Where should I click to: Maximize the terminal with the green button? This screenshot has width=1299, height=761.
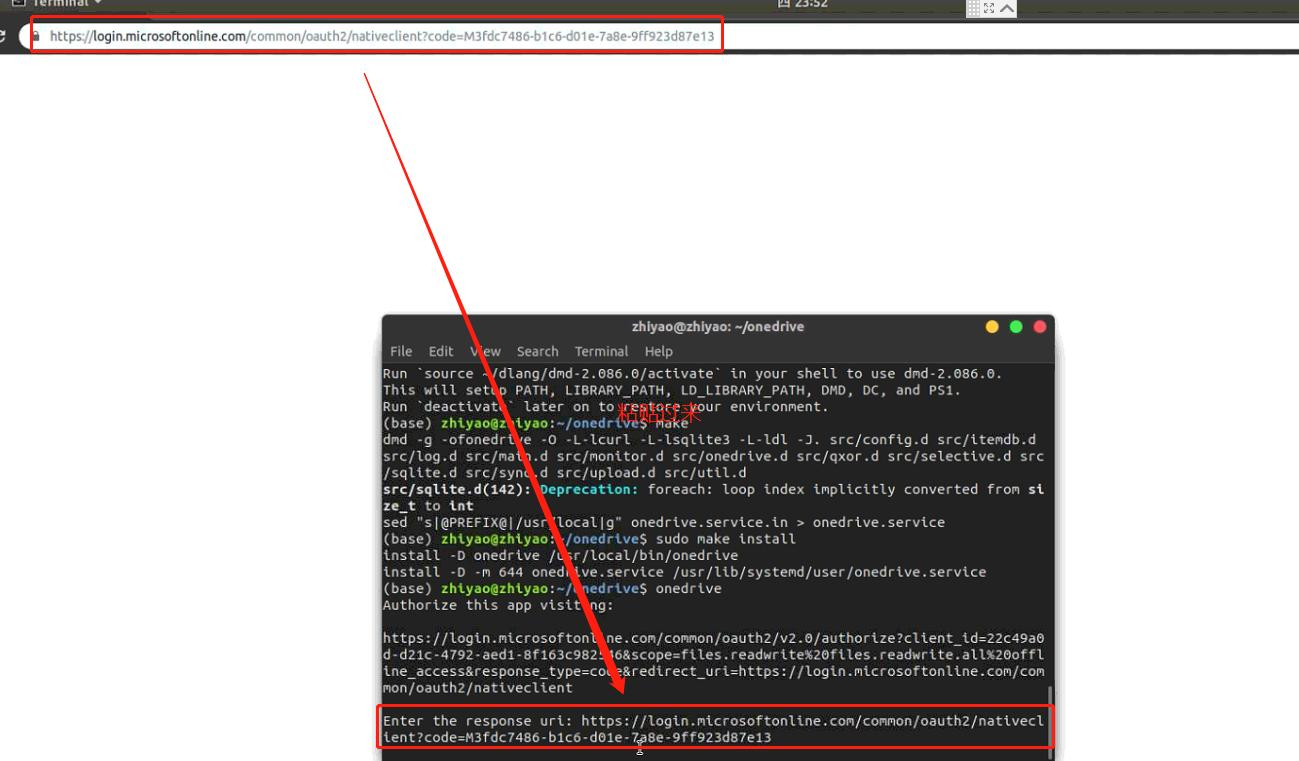click(x=1016, y=327)
